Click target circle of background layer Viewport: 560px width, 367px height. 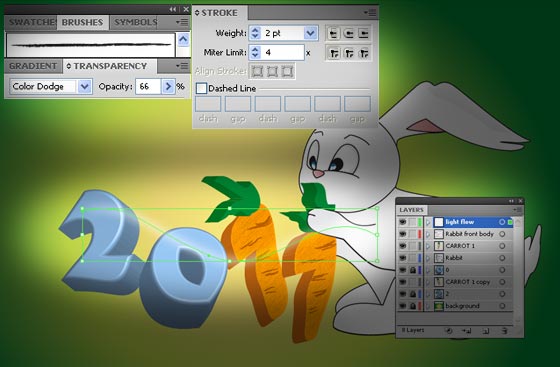coord(502,306)
